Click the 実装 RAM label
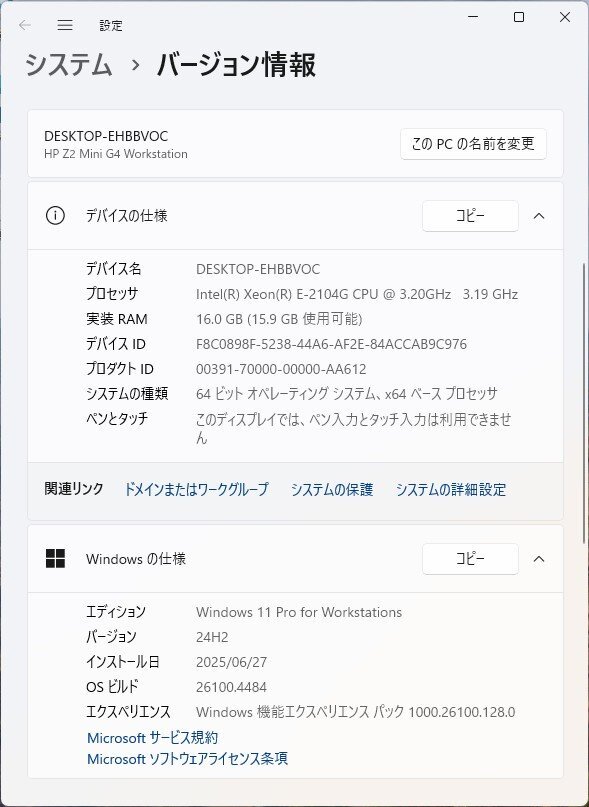 pyautogui.click(x=117, y=319)
